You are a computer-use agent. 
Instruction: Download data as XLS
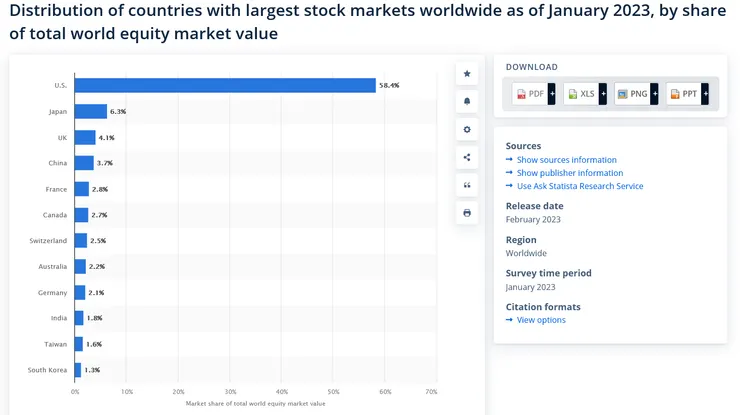coord(581,94)
